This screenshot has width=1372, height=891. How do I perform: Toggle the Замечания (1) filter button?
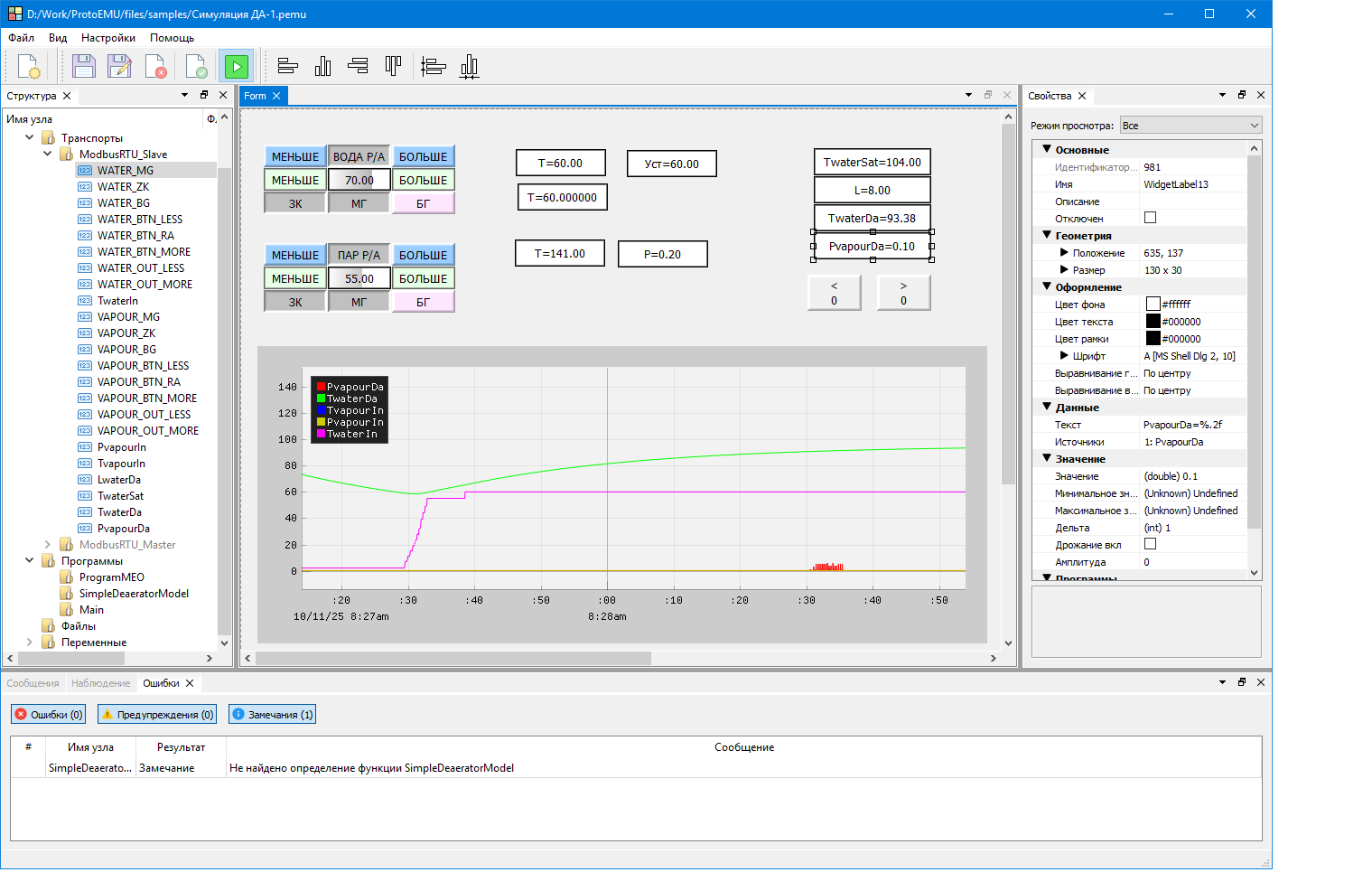(x=272, y=715)
